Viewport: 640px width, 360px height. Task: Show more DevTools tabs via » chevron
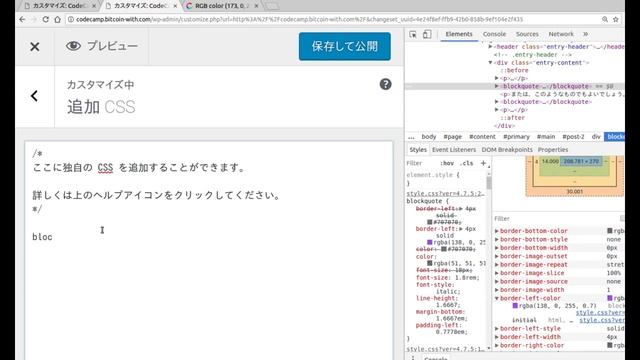pyautogui.click(x=585, y=34)
